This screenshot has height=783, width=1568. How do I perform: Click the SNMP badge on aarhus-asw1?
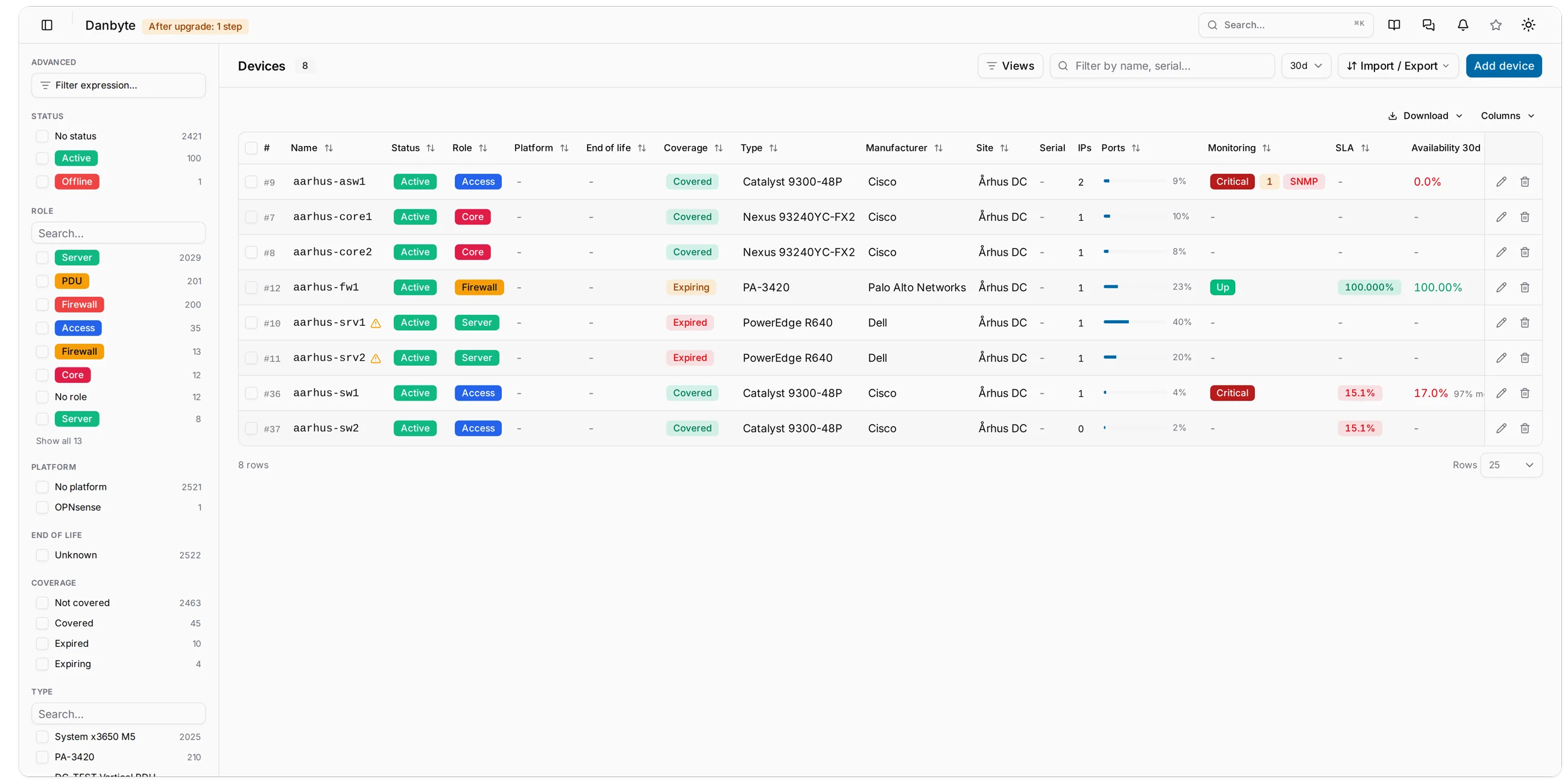pyautogui.click(x=1303, y=182)
